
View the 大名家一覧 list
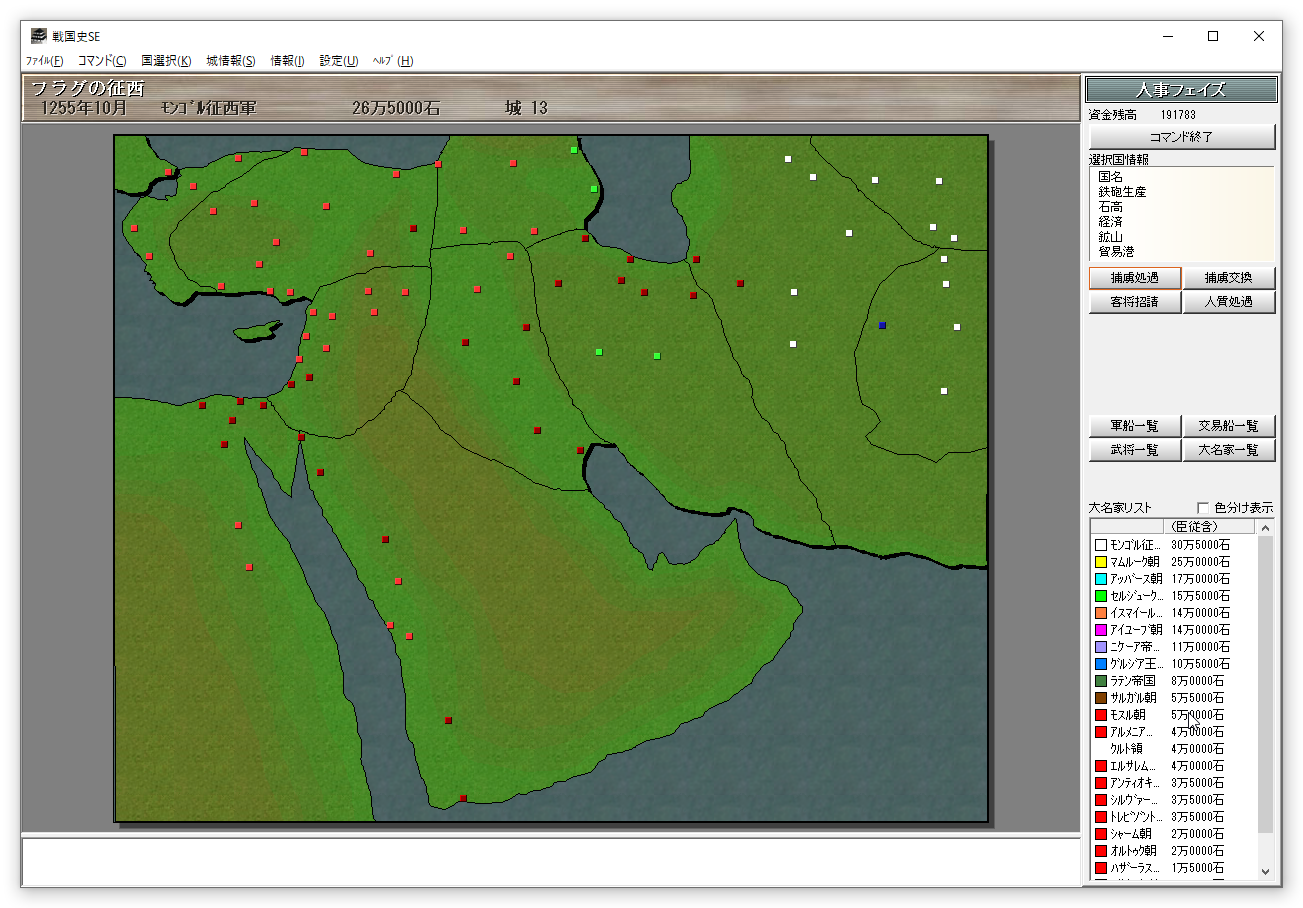(1229, 450)
